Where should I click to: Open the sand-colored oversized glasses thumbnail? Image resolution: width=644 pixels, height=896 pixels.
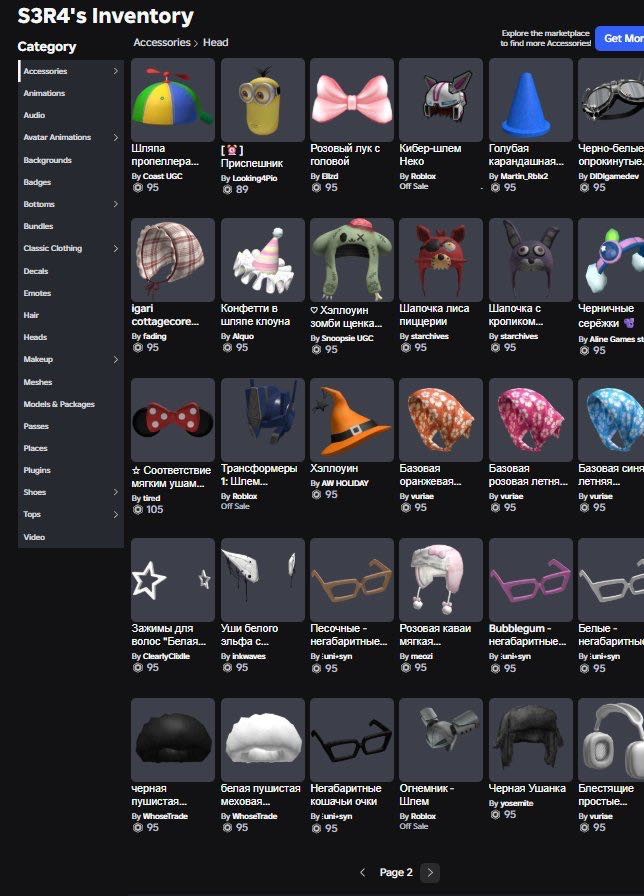point(351,579)
